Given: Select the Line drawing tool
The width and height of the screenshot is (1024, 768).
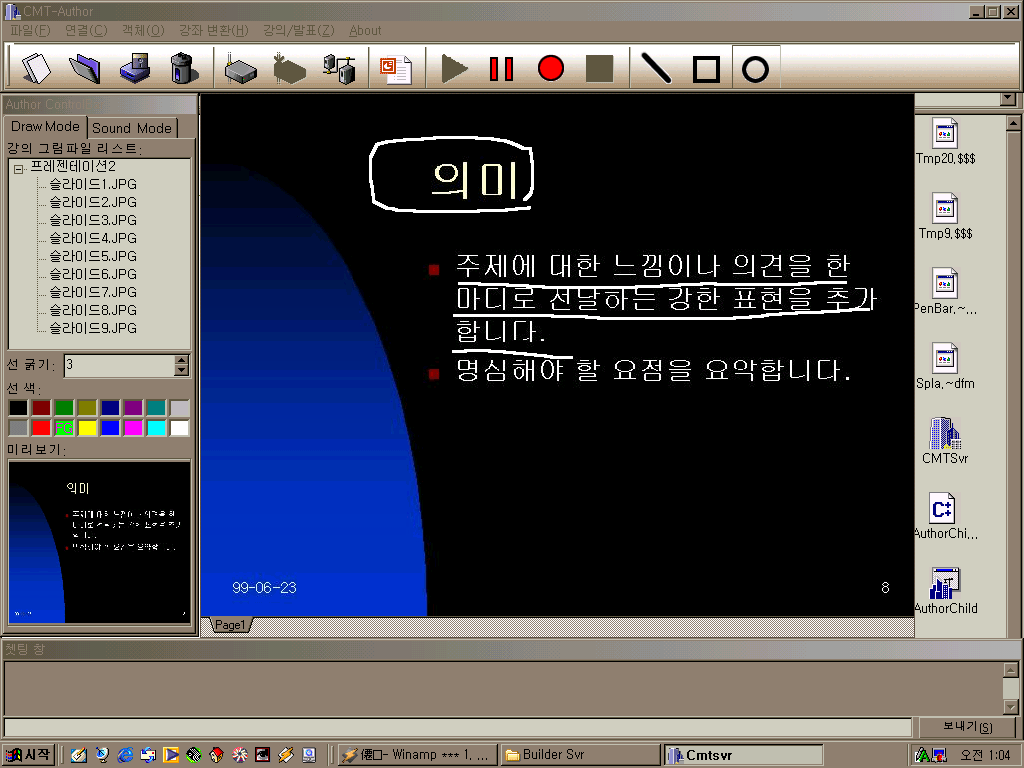Looking at the screenshot, I should (x=656, y=68).
